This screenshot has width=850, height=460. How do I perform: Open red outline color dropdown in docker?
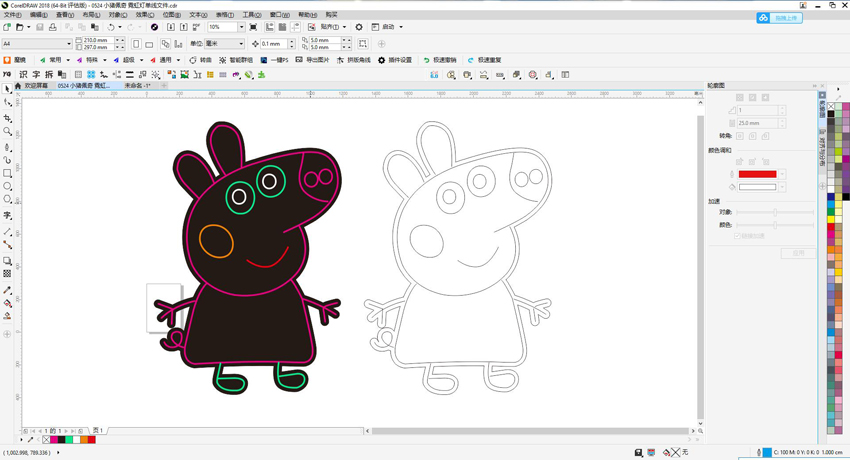click(782, 174)
